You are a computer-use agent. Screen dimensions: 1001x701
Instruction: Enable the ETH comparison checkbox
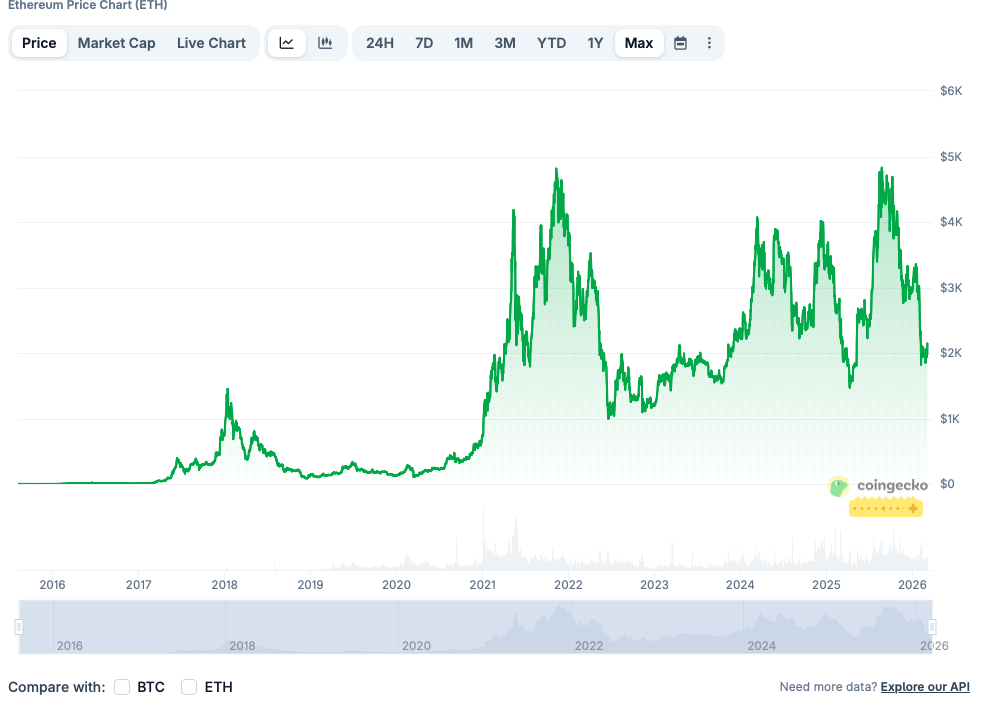click(188, 687)
